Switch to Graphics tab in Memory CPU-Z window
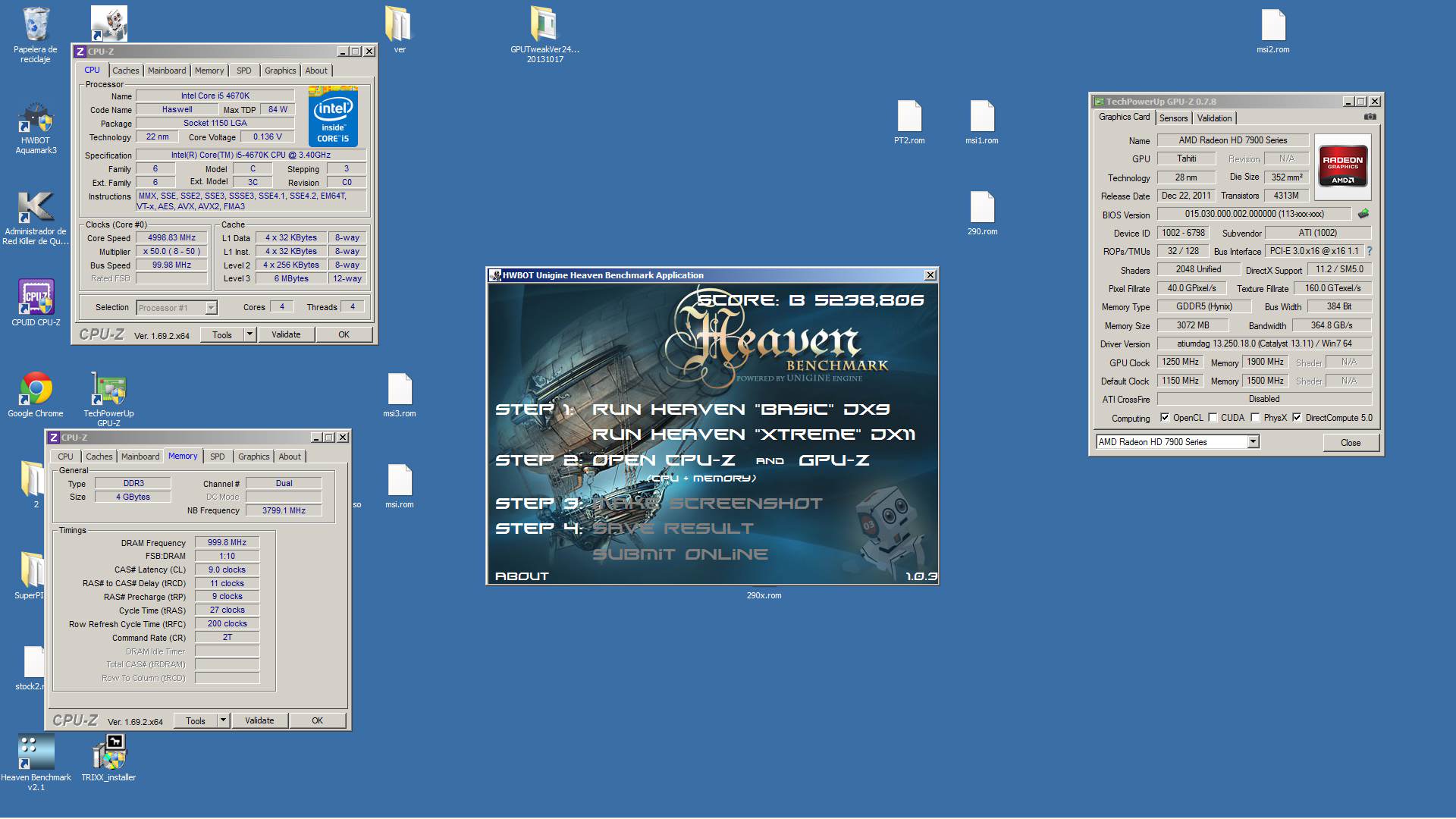 pos(253,457)
